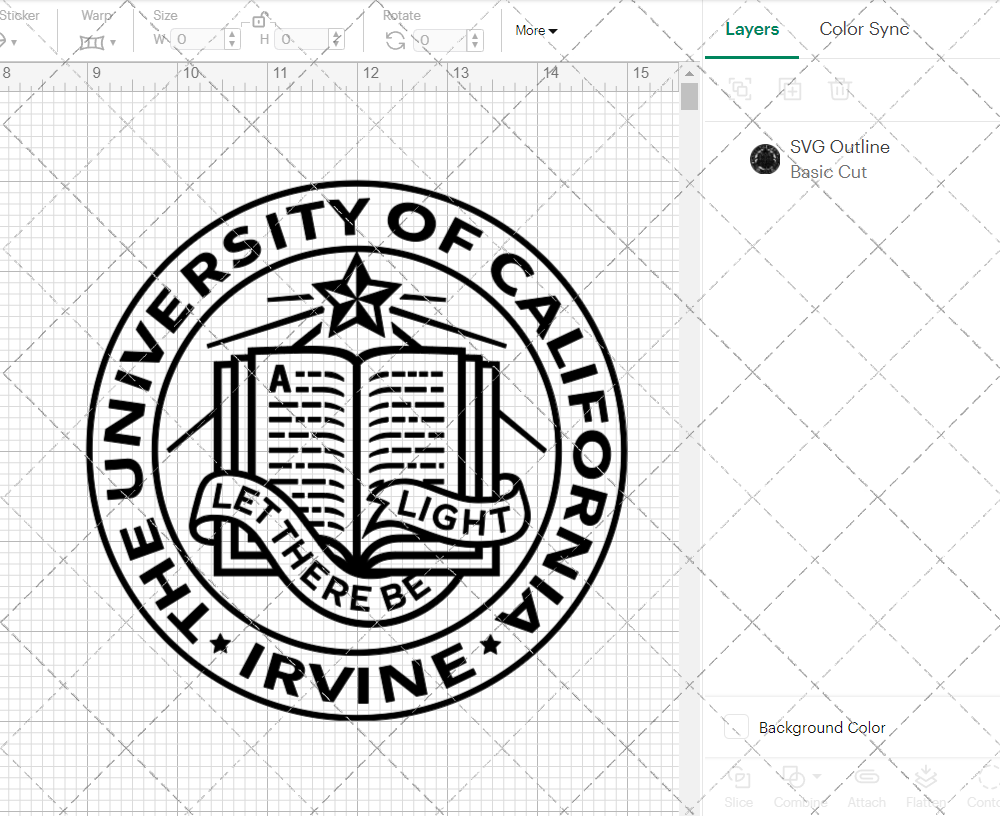Switch to the Layers tab
1000x816 pixels.
(752, 29)
